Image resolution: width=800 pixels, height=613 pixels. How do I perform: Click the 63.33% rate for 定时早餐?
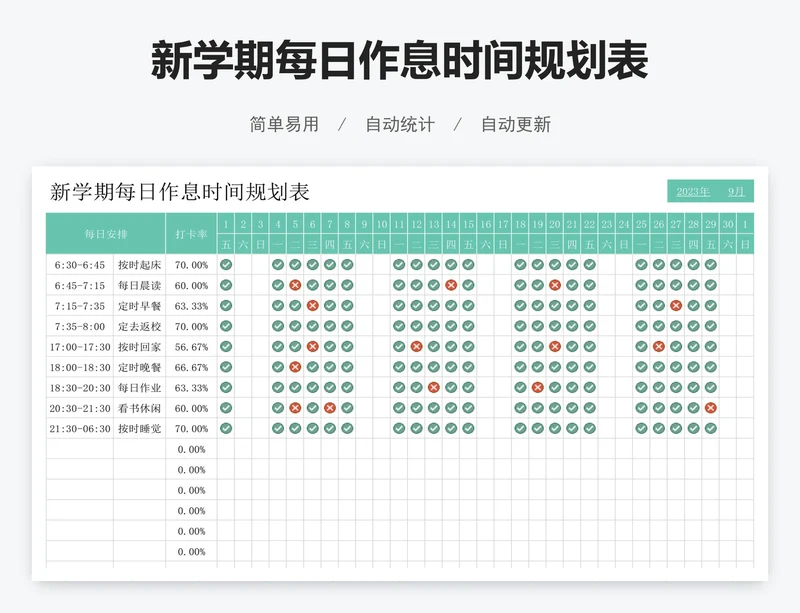tap(191, 306)
